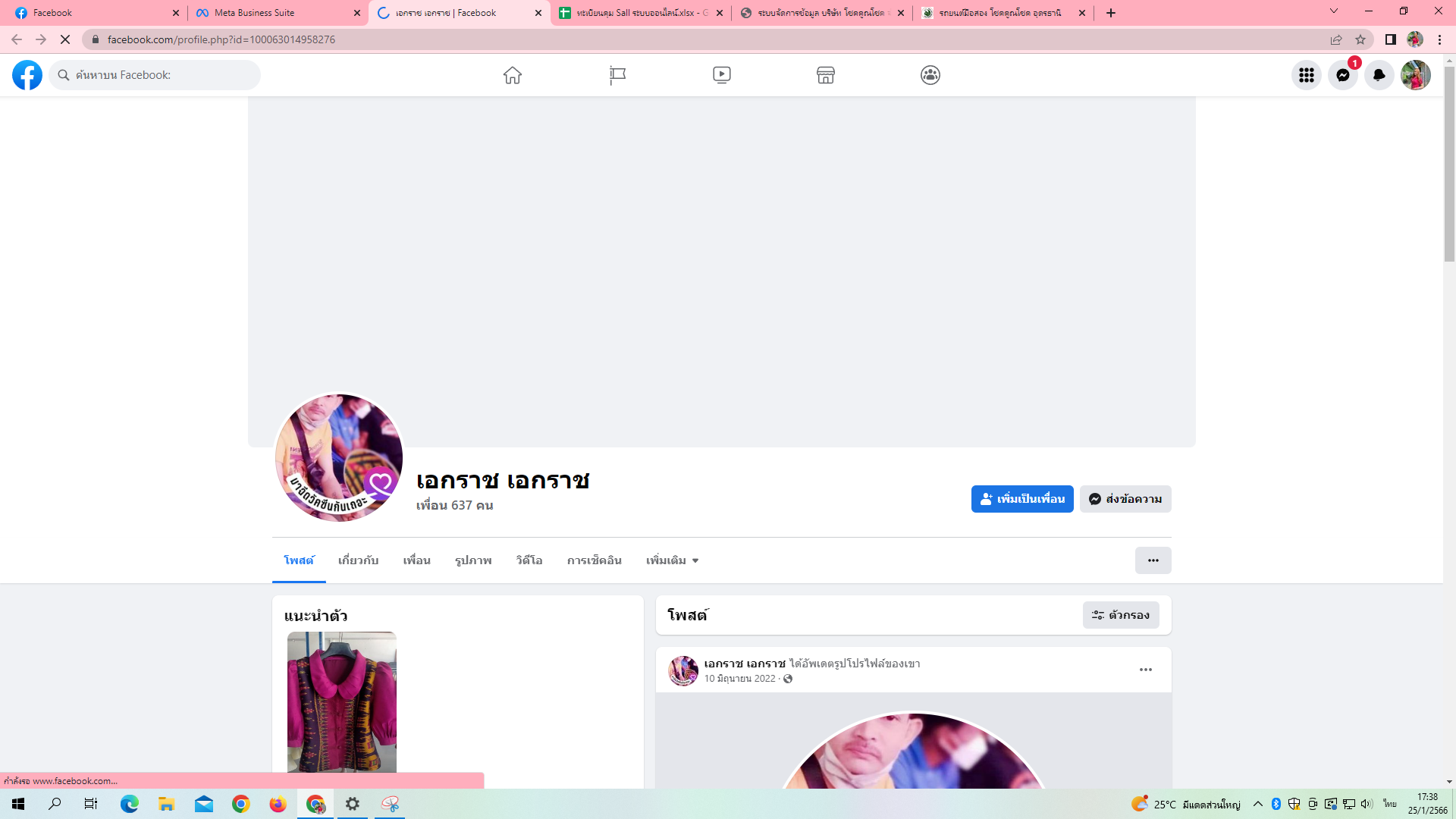This screenshot has width=1456, height=819.
Task: Open the Marketplace storefront icon
Action: pyautogui.click(x=825, y=75)
